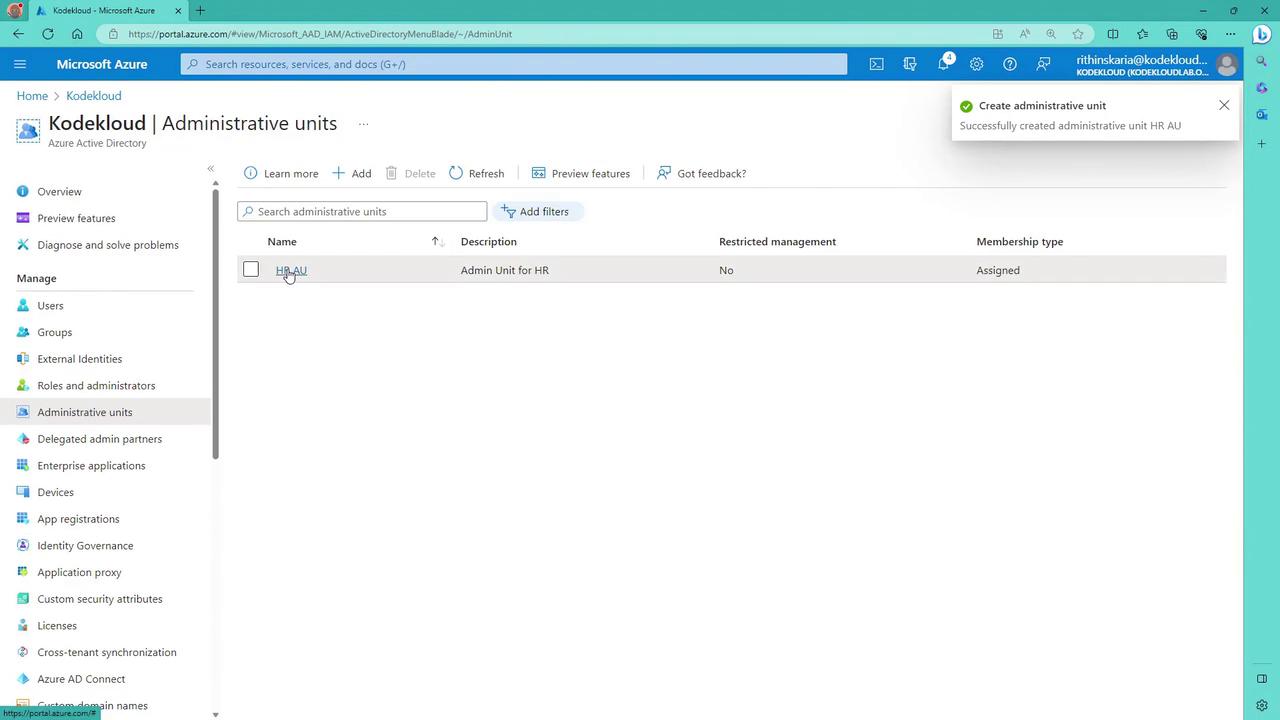Screen dimensions: 1280x720
Task: Open Preview features from the command bar
Action: pos(581,173)
